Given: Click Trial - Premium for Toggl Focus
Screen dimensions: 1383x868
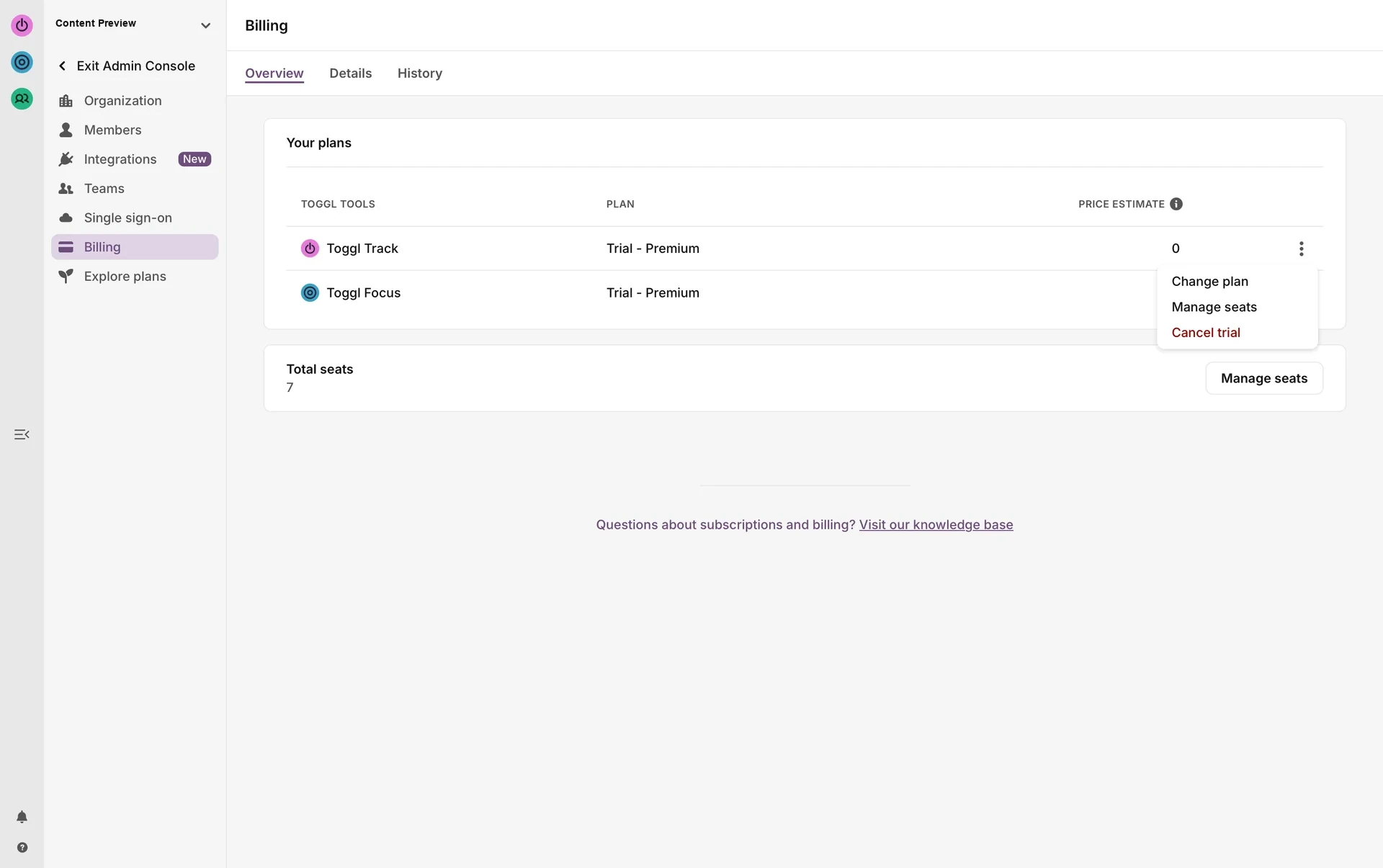Looking at the screenshot, I should tap(653, 293).
